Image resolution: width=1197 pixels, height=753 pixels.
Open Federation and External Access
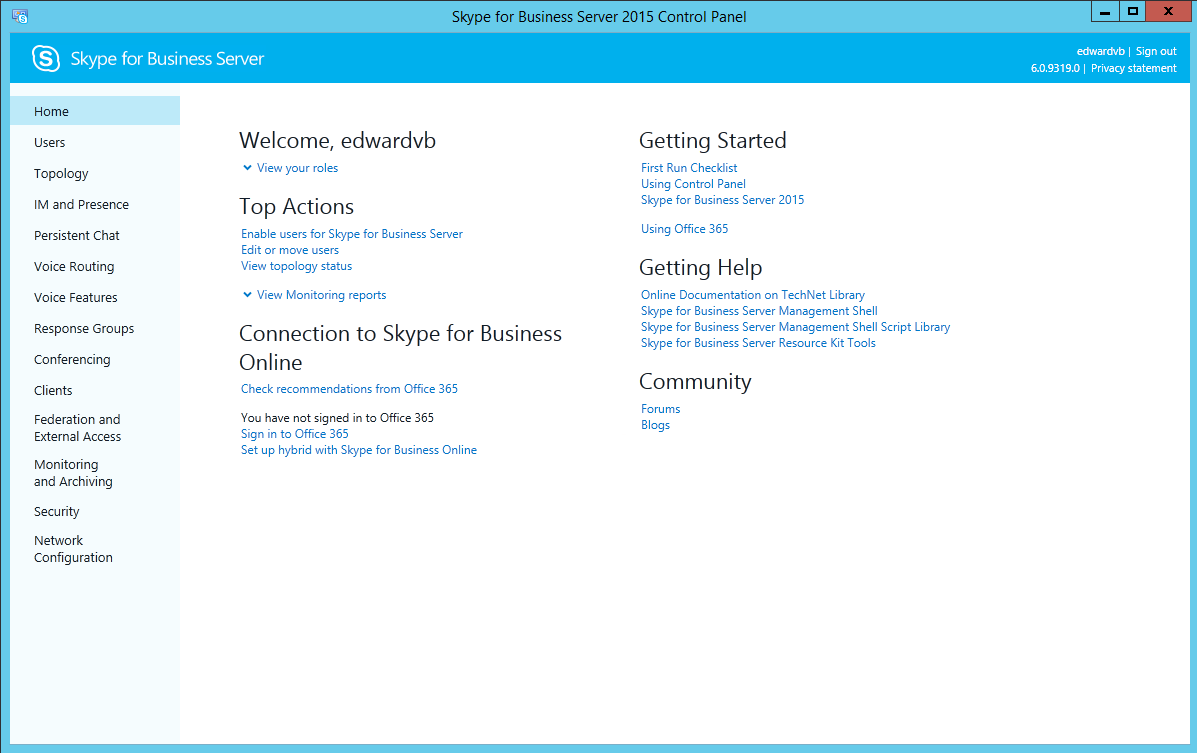point(77,428)
